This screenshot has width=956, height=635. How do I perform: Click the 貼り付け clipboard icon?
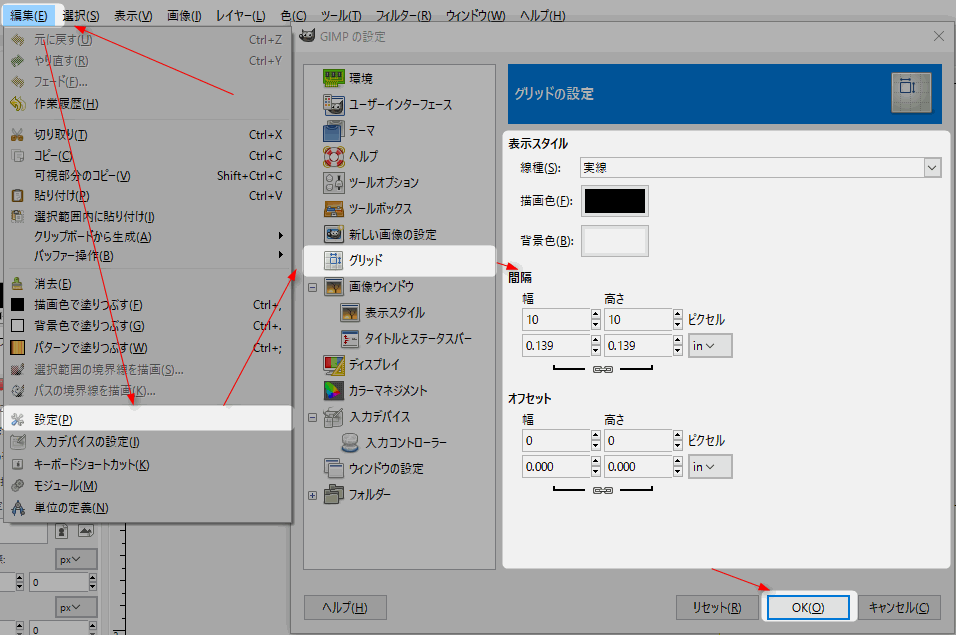(x=18, y=196)
